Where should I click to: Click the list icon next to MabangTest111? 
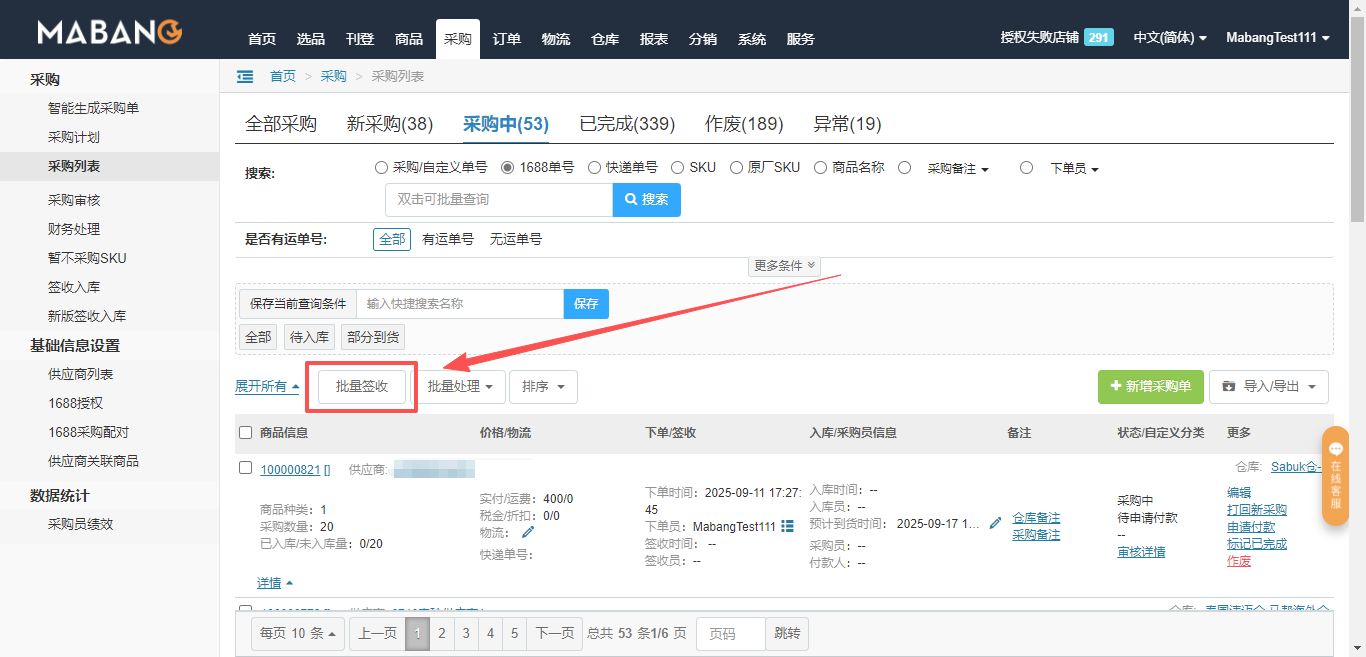787,526
